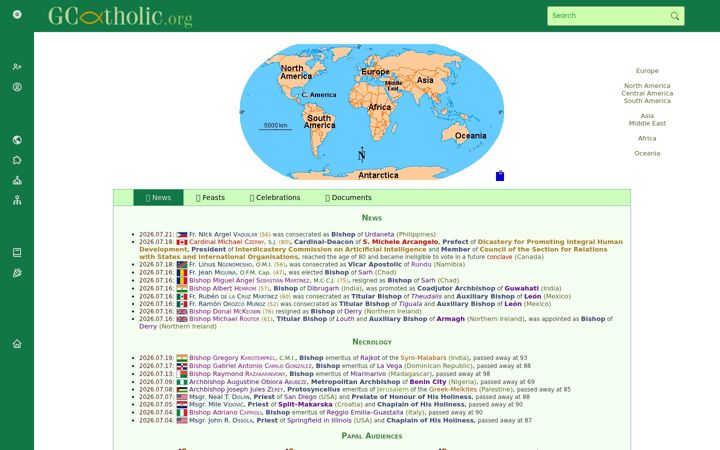Click the celebration party icon in sidebar
The image size is (720, 450).
tap(17, 273)
